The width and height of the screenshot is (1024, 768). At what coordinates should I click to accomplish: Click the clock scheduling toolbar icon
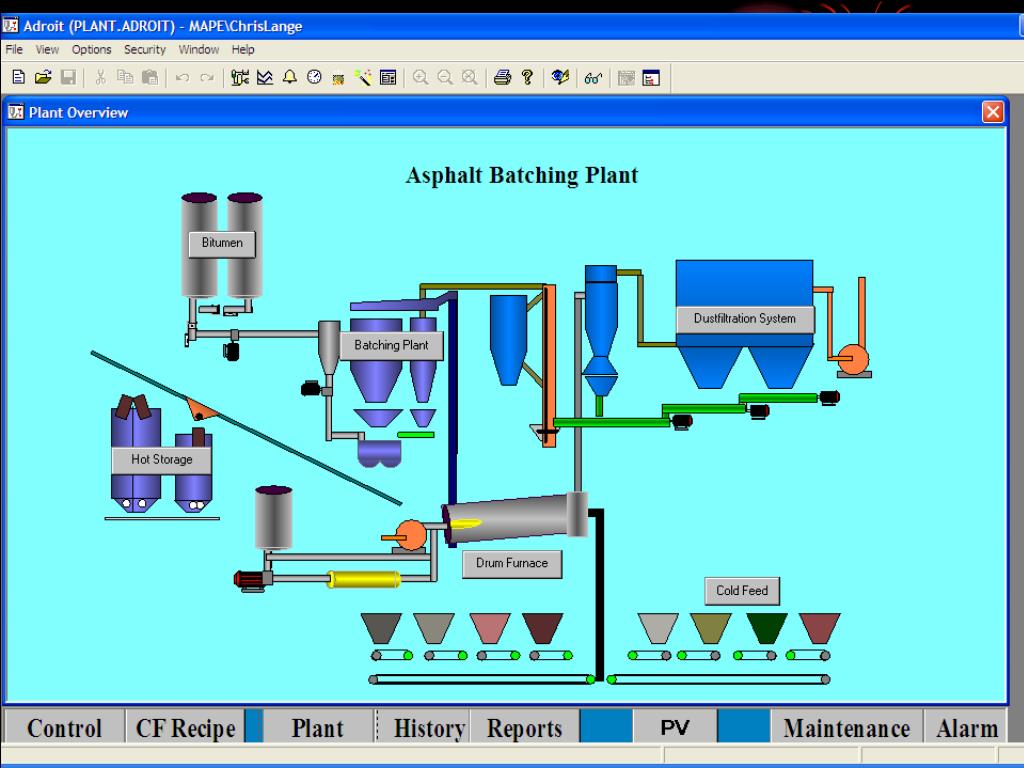(312, 77)
